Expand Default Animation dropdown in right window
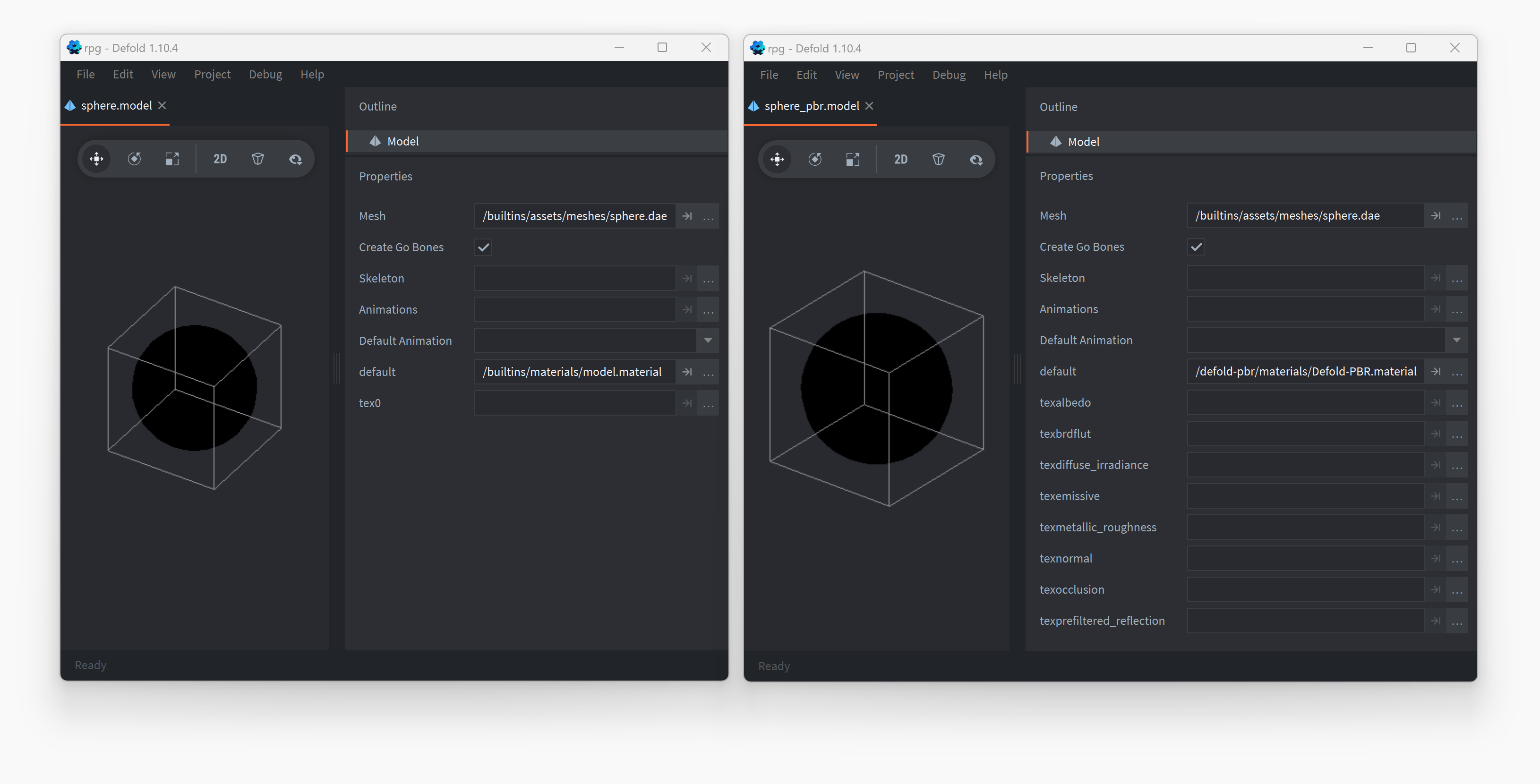The height and width of the screenshot is (784, 1540). (1456, 340)
